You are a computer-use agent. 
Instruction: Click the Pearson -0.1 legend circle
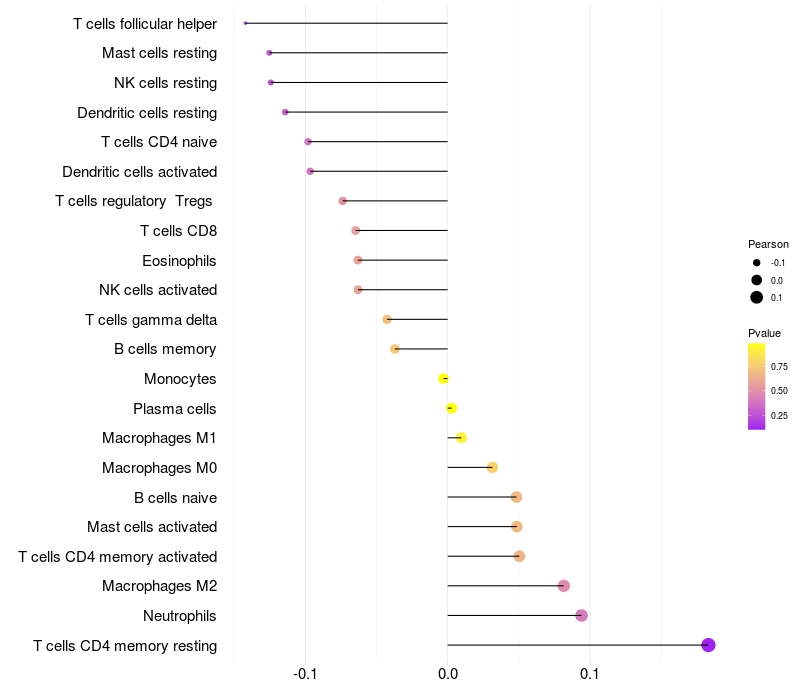coord(756,263)
